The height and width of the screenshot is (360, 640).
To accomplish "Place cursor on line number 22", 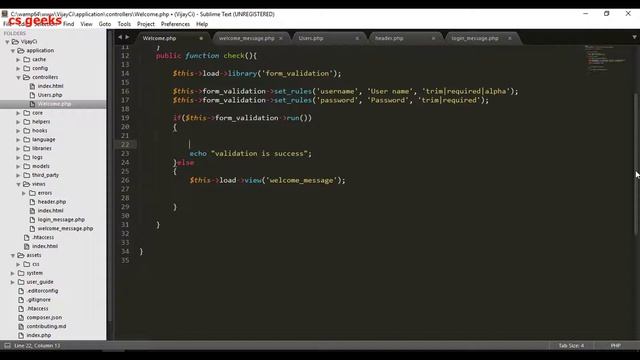I will click(125, 144).
